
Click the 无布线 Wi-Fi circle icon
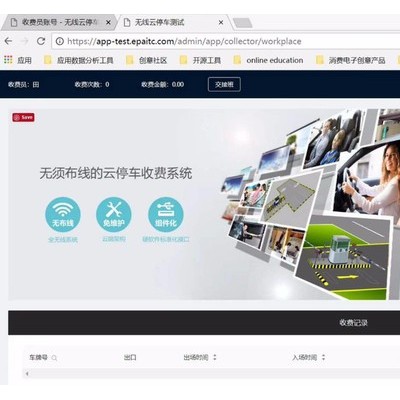click(63, 215)
